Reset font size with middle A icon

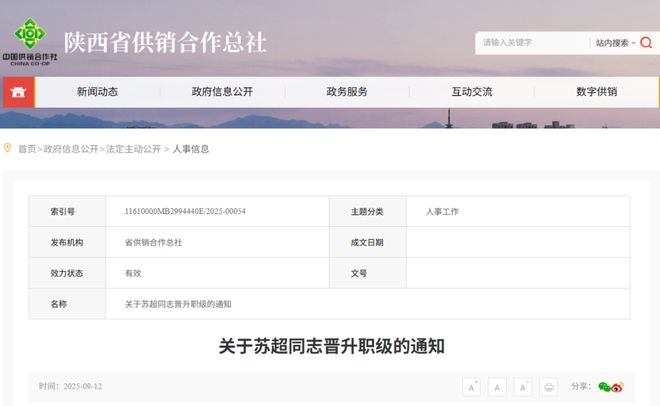[498, 387]
